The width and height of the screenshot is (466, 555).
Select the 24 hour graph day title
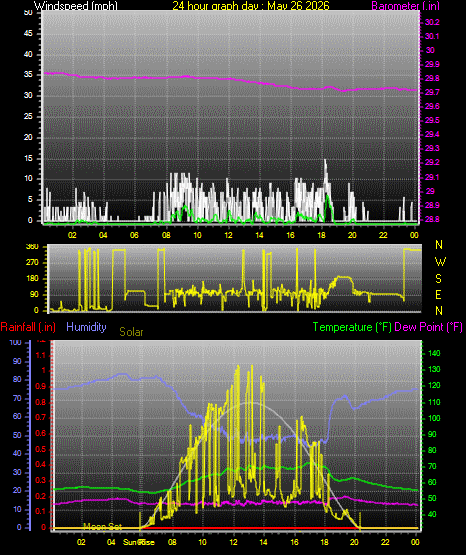pyautogui.click(x=251, y=6)
